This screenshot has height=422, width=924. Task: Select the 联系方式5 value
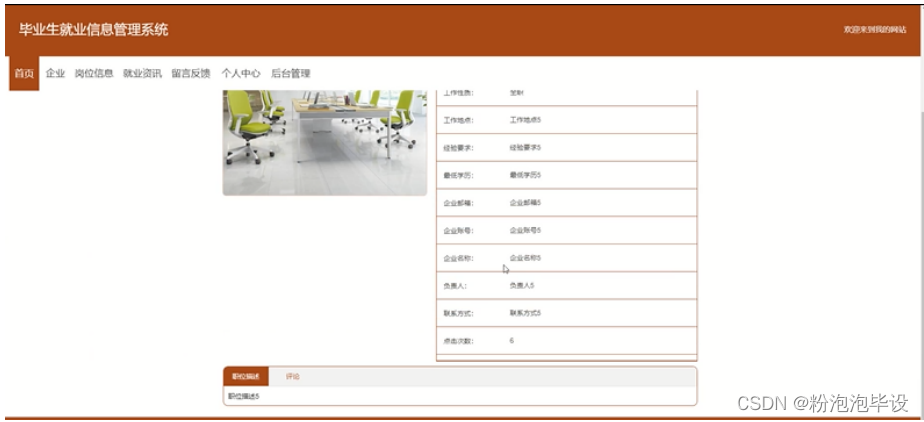525,313
